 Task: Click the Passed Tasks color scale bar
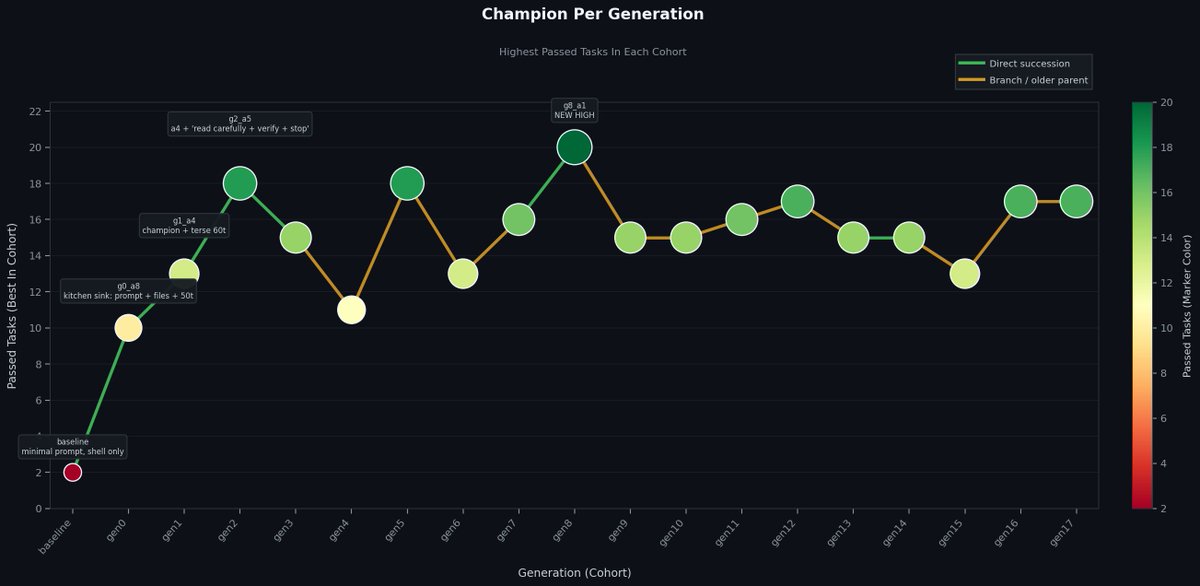[1142, 305]
